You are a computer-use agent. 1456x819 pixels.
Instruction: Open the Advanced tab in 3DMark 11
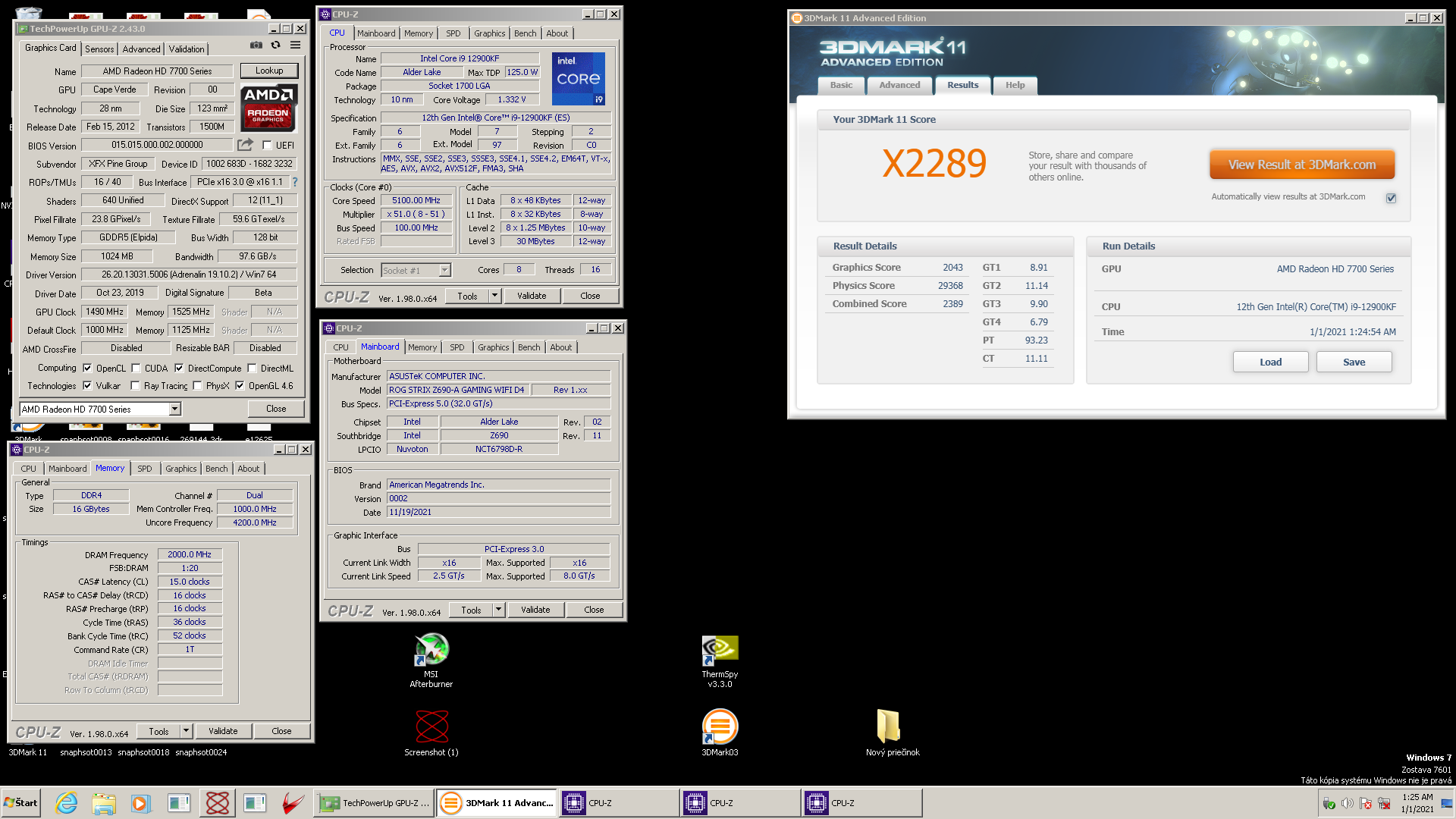pyautogui.click(x=899, y=85)
